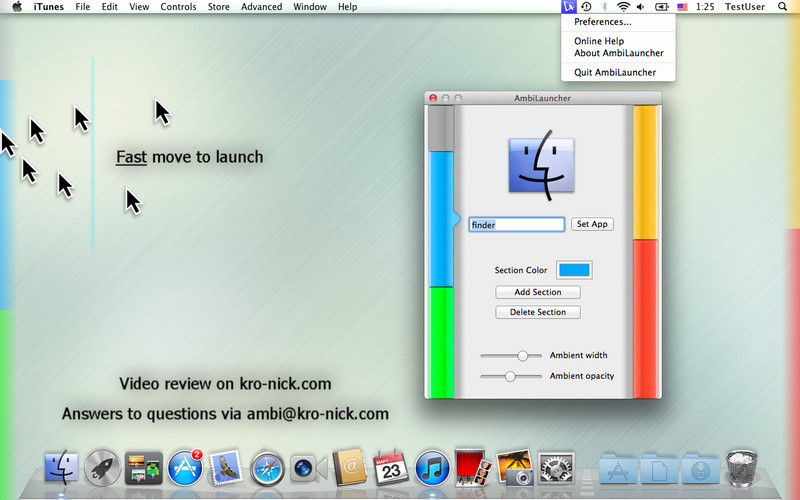
Task: Select the yellow section on right strip
Action: pos(645,172)
